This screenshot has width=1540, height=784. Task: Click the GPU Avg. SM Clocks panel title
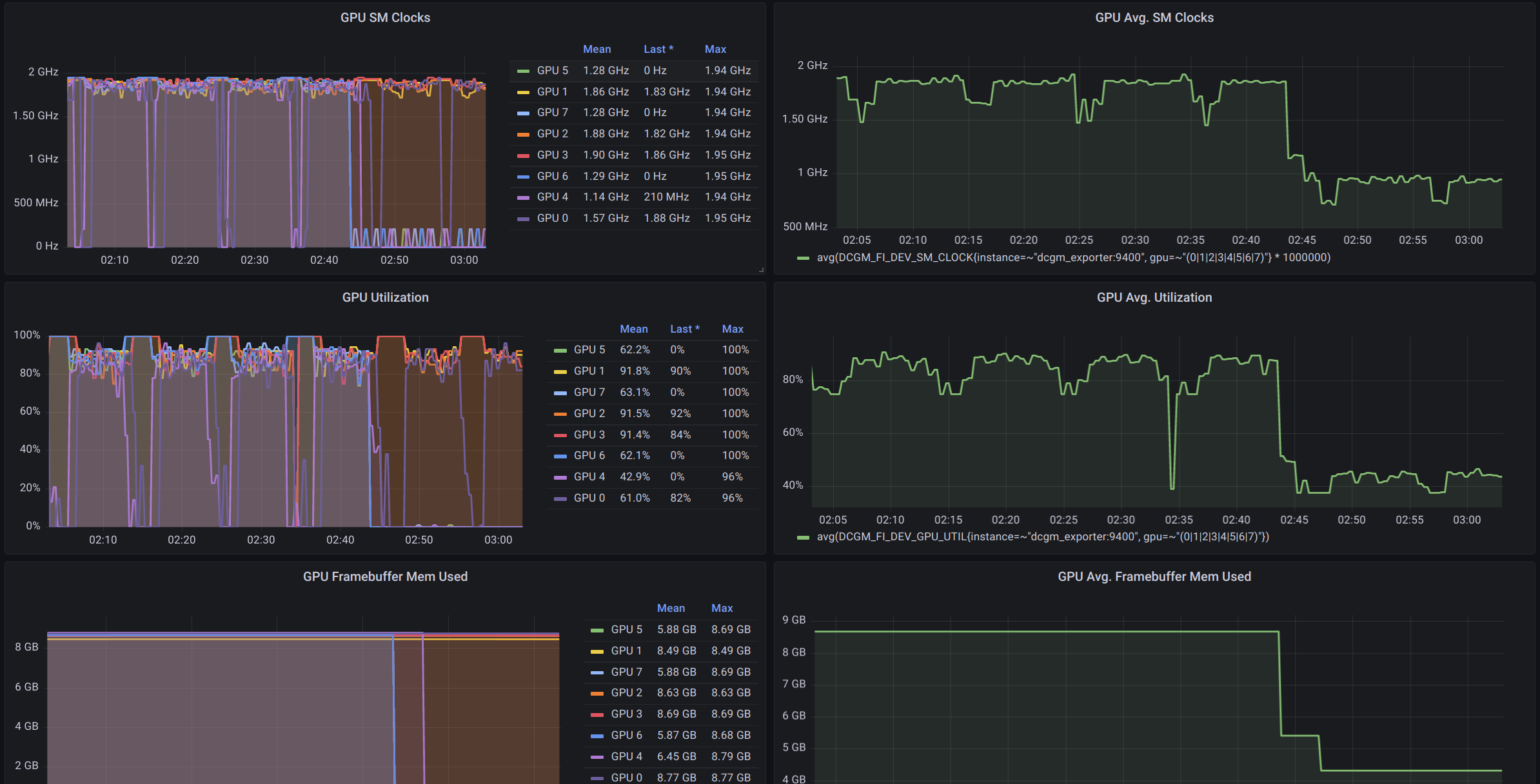click(x=1154, y=17)
